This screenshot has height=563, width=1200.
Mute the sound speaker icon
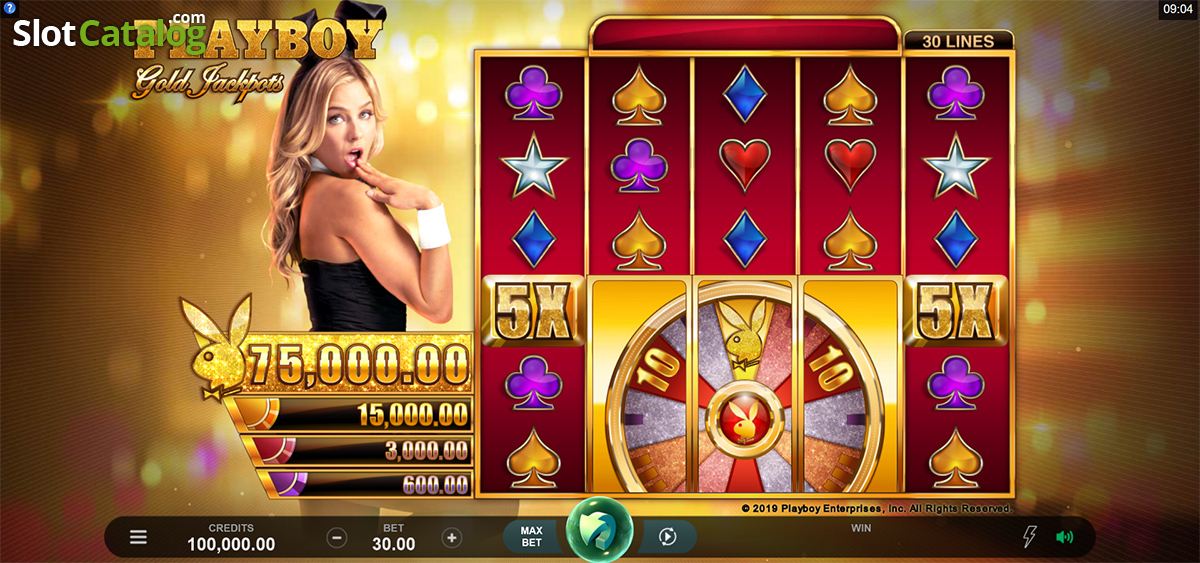(1065, 537)
